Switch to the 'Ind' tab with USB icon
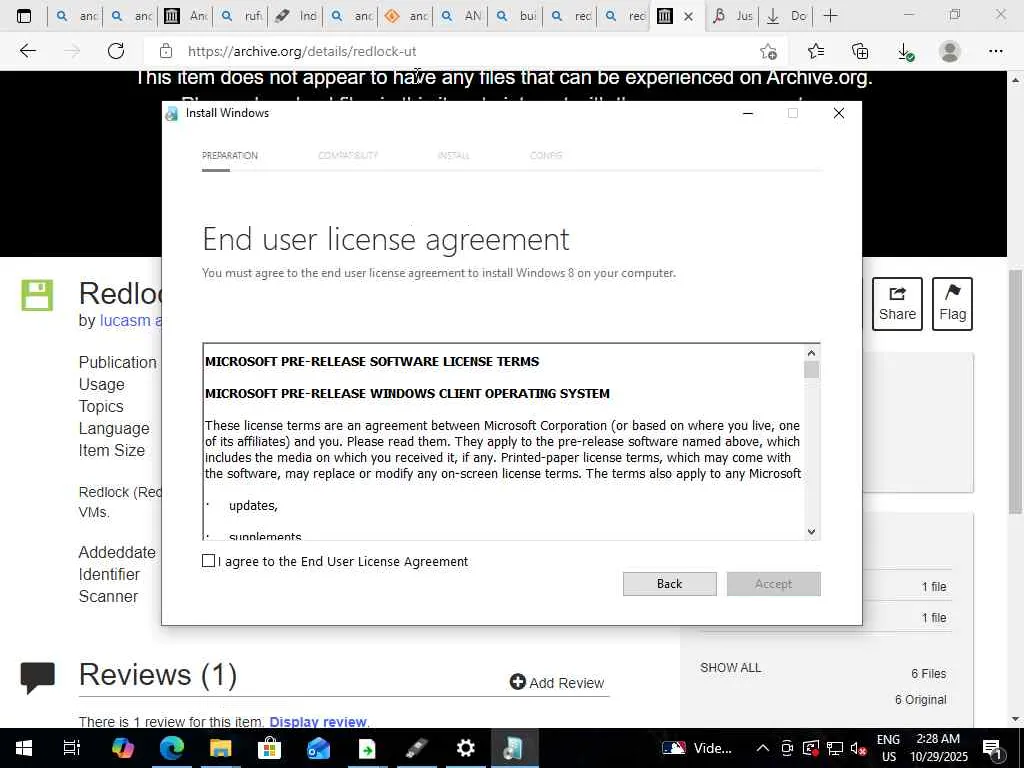Image resolution: width=1024 pixels, height=768 pixels. pyautogui.click(x=295, y=16)
